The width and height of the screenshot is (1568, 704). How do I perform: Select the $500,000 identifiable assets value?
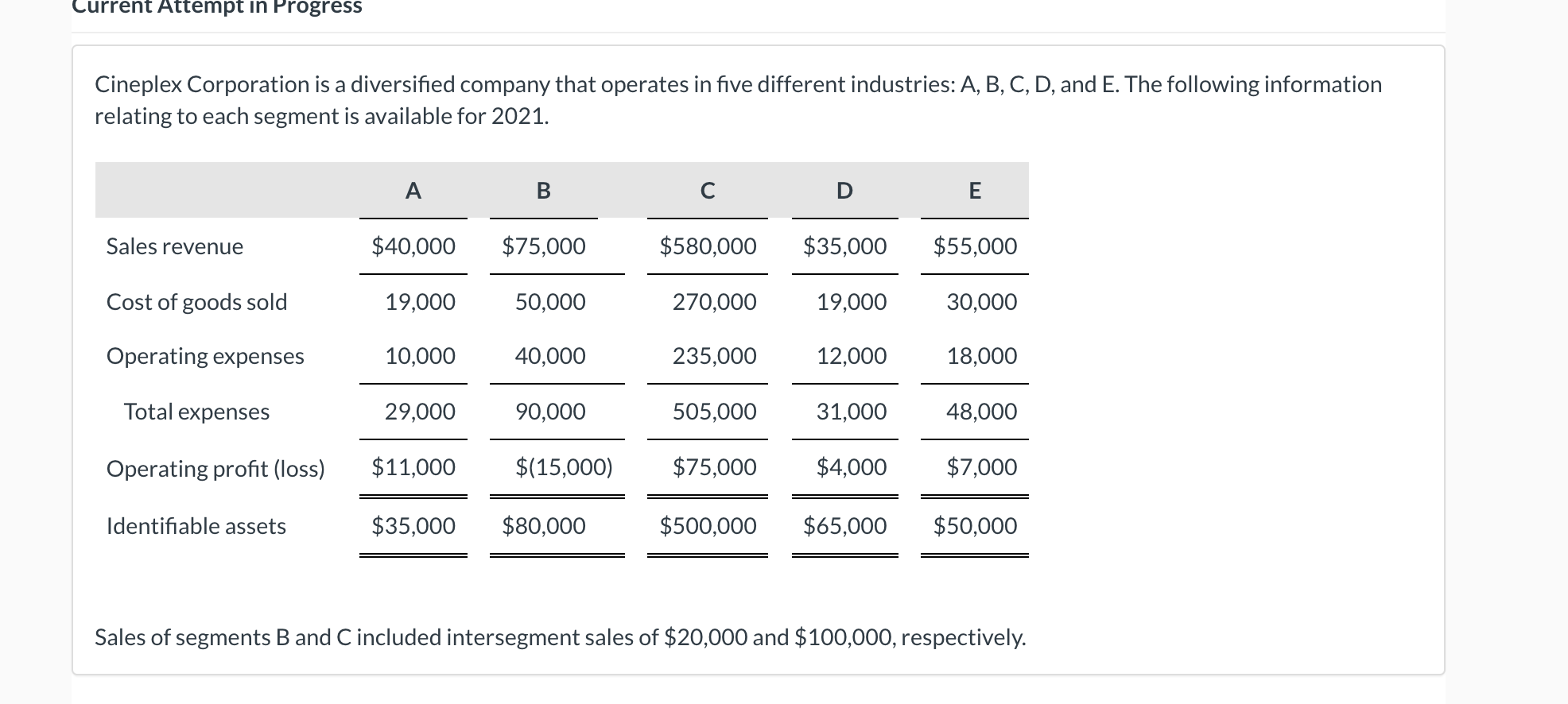(707, 525)
